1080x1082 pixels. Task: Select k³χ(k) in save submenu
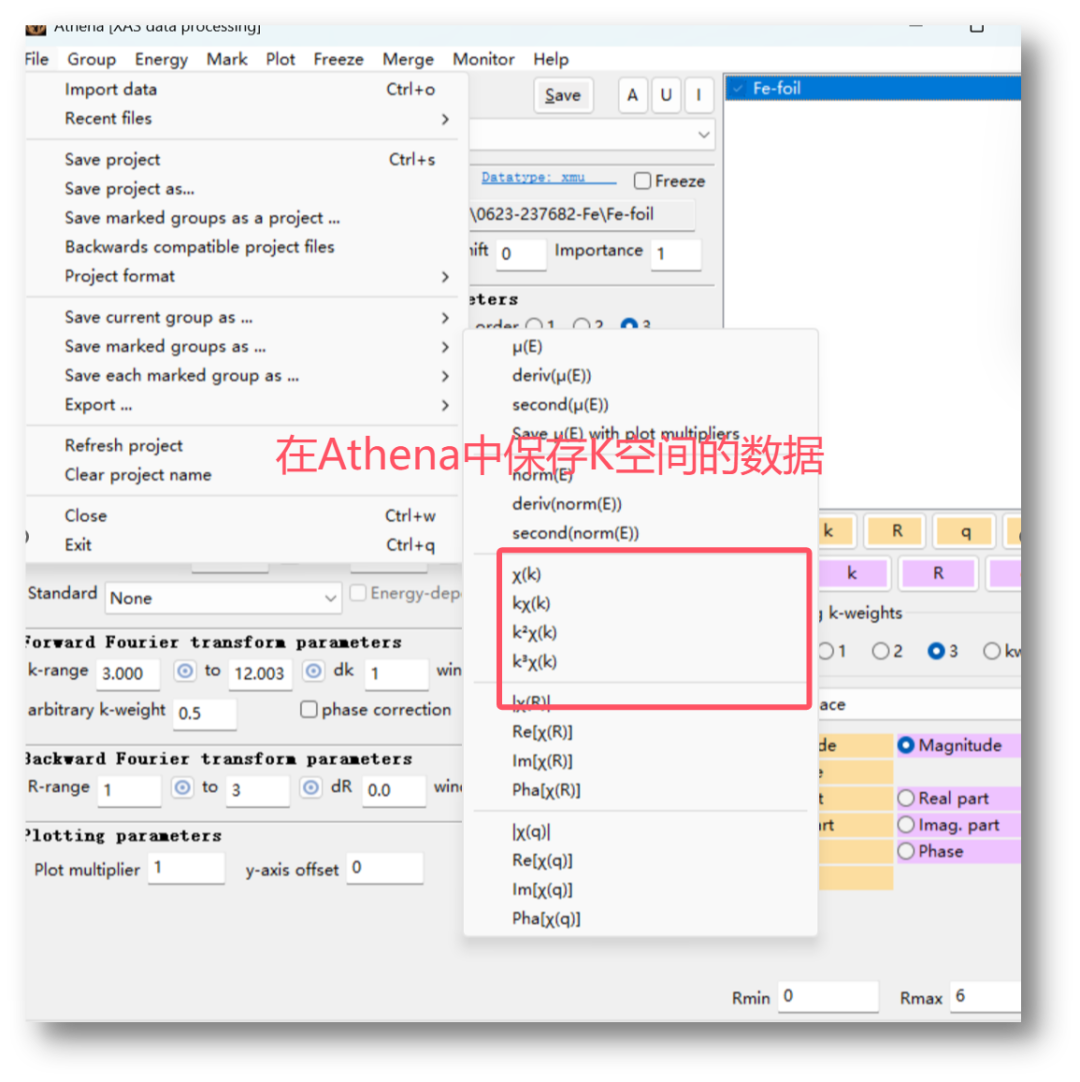pos(535,661)
